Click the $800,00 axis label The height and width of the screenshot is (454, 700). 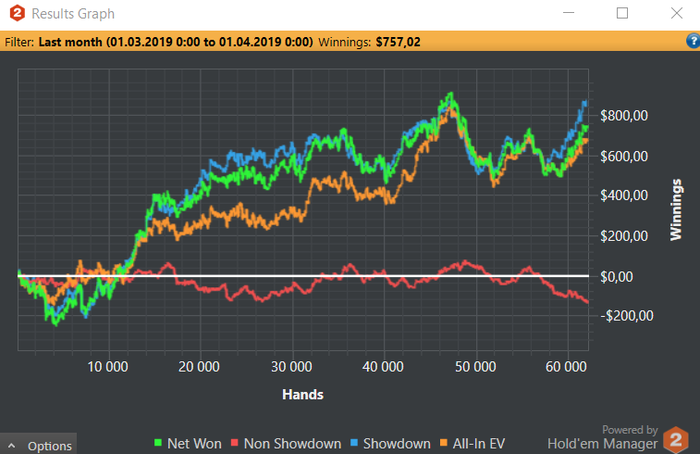pyautogui.click(x=624, y=116)
